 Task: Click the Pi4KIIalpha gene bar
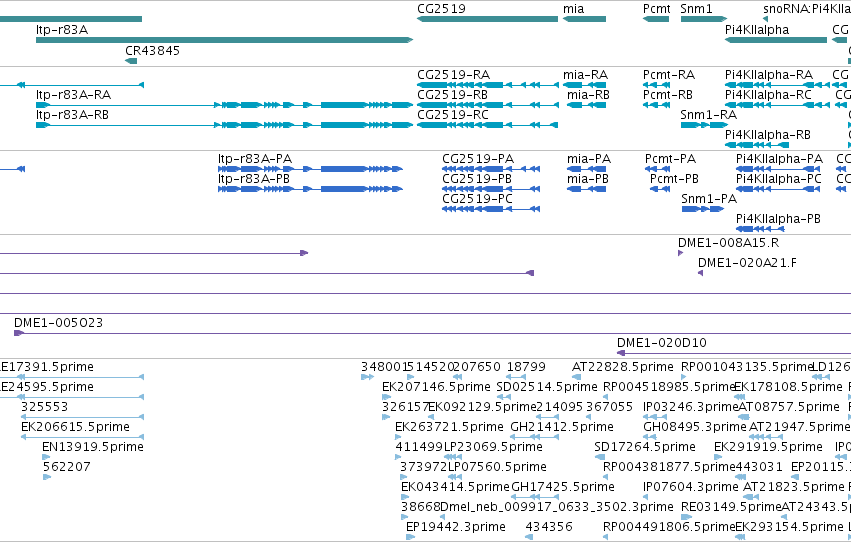[x=776, y=40]
